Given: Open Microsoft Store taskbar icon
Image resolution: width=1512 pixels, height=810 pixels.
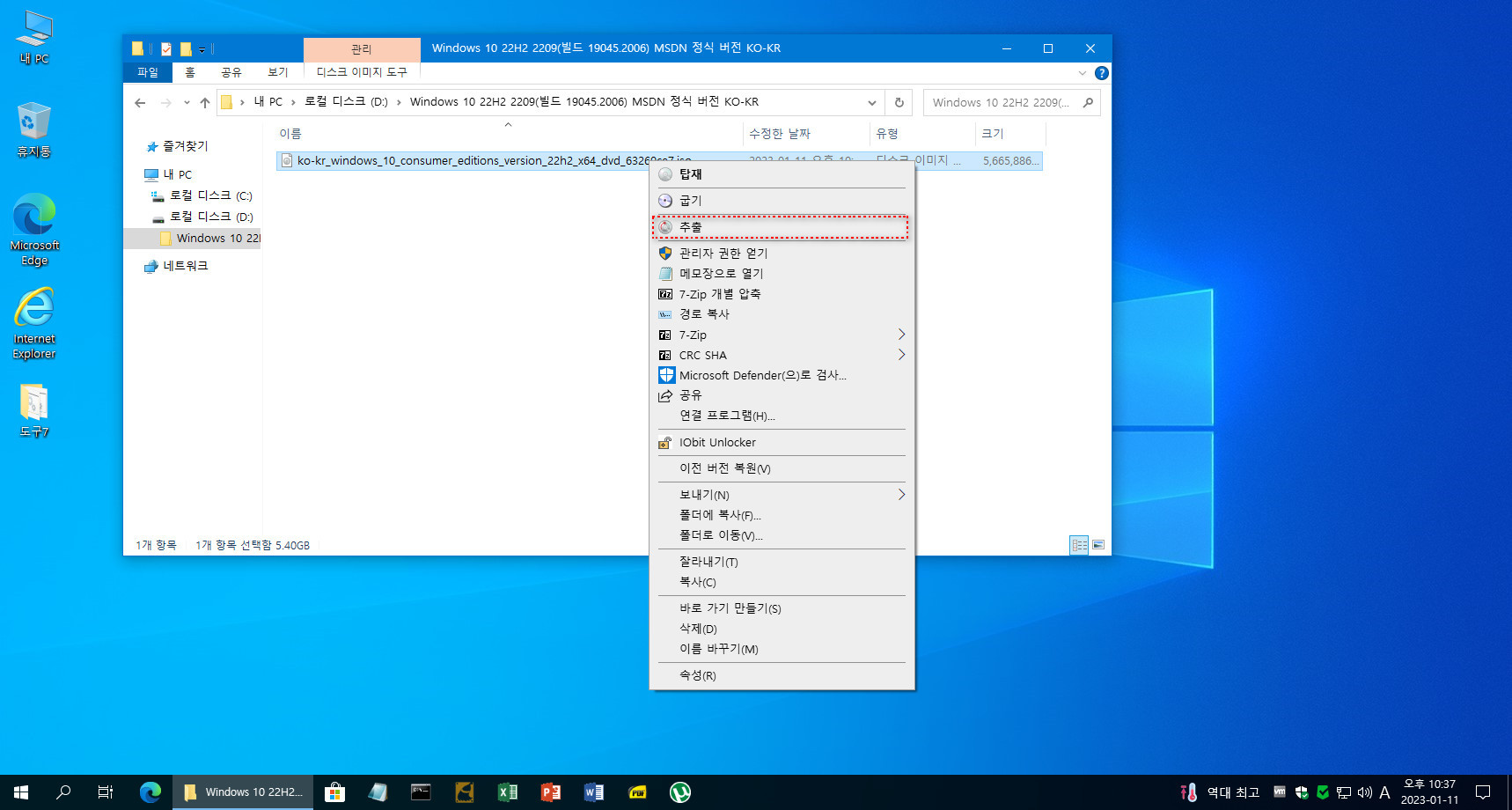Looking at the screenshot, I should point(334,792).
